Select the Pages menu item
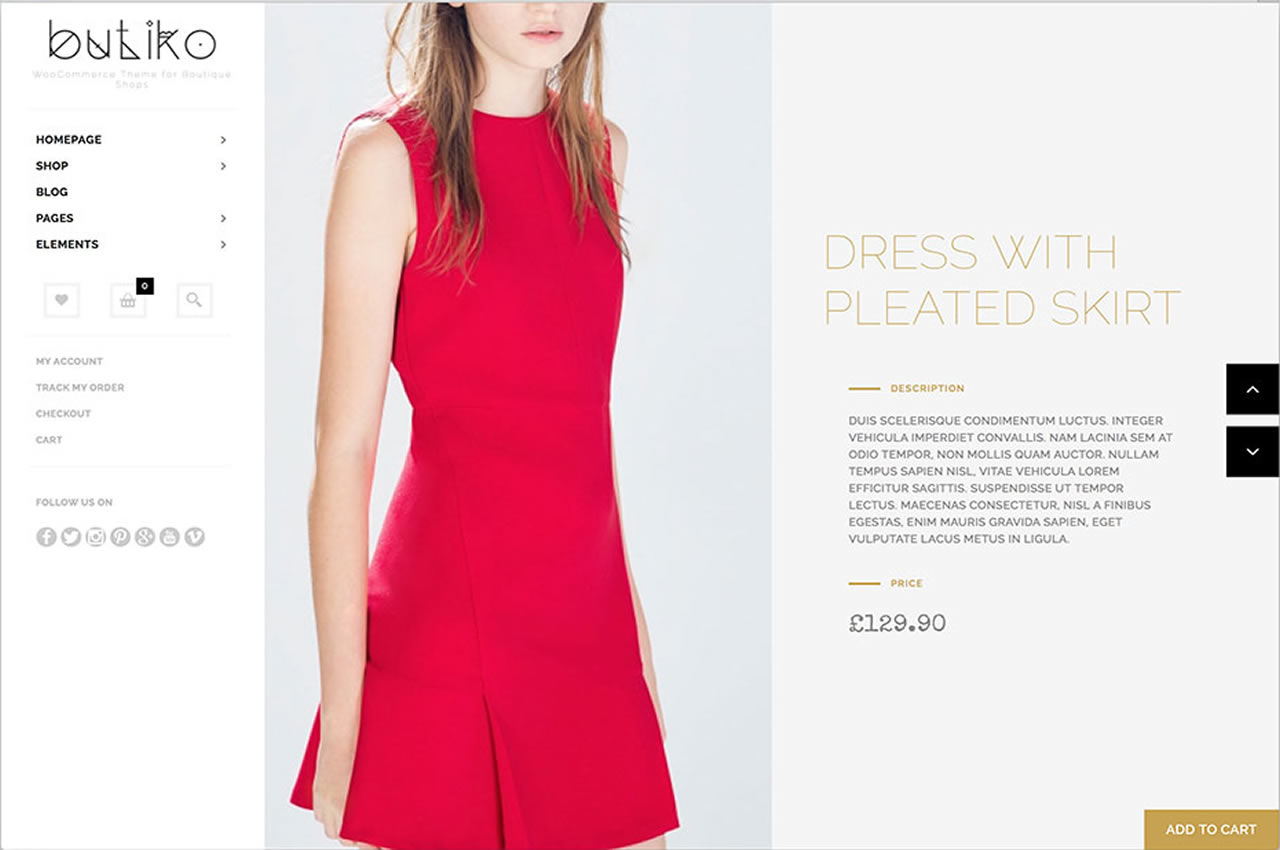1280x850 pixels. [x=55, y=218]
